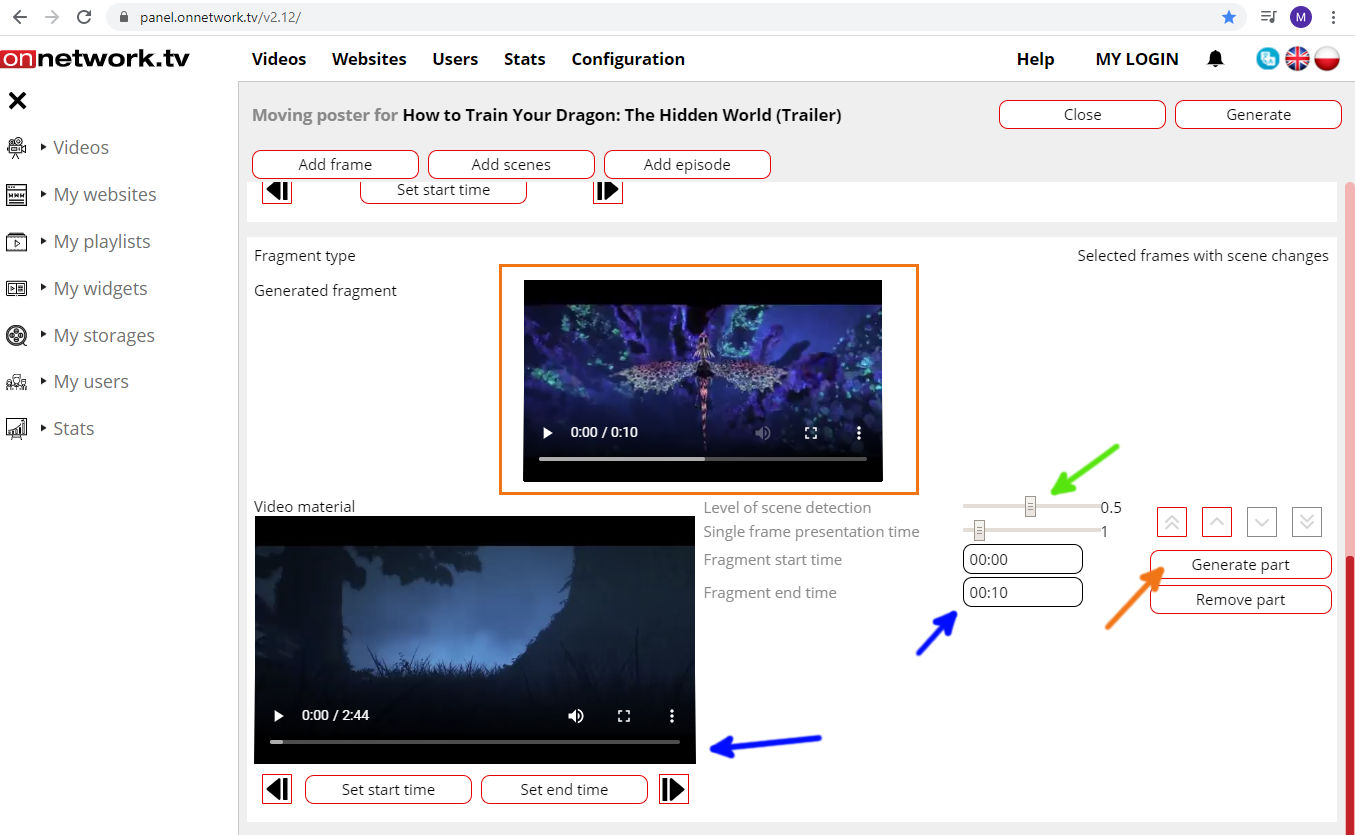This screenshot has width=1355, height=835.
Task: Mute the generated fragment video
Action: pyautogui.click(x=763, y=433)
